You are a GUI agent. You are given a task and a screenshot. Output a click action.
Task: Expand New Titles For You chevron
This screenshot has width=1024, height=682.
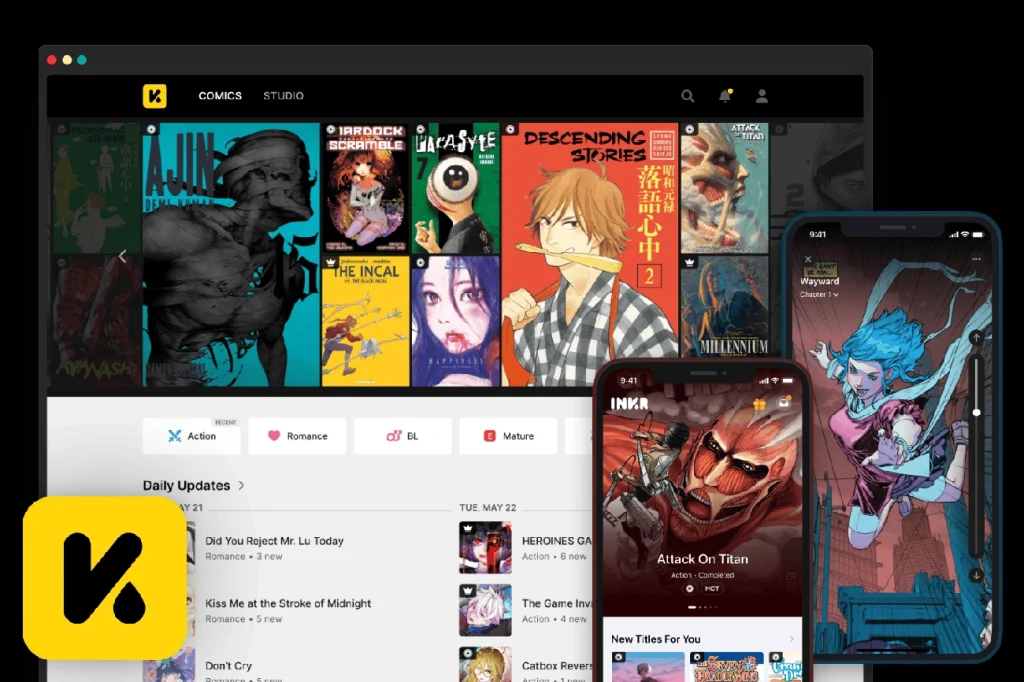791,639
